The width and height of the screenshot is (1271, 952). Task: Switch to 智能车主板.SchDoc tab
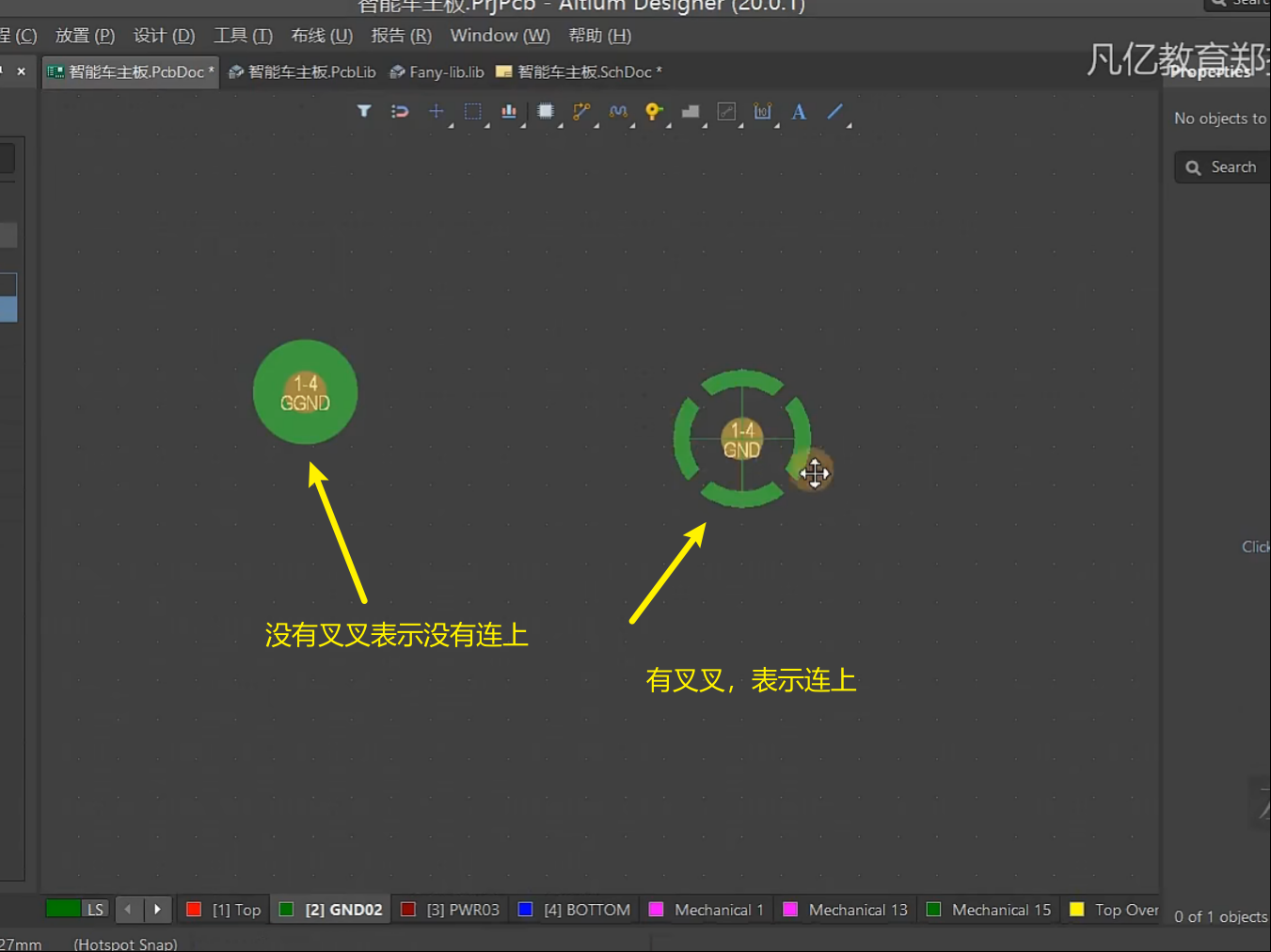tap(579, 72)
